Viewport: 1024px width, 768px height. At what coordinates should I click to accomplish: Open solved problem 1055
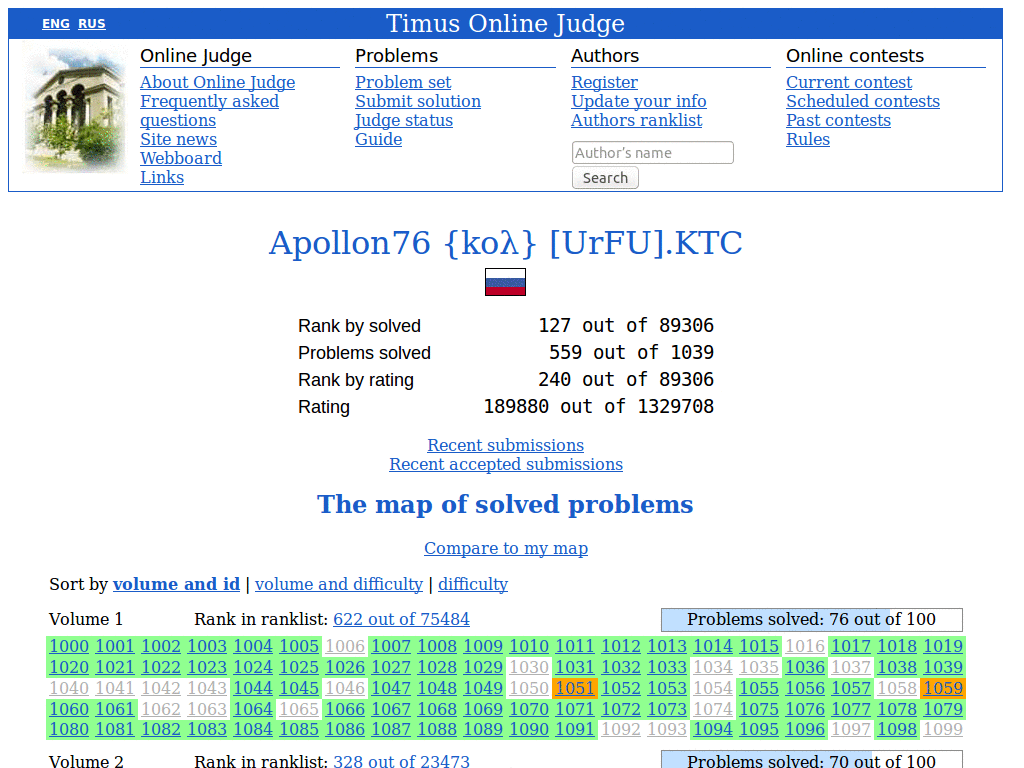click(x=759, y=688)
